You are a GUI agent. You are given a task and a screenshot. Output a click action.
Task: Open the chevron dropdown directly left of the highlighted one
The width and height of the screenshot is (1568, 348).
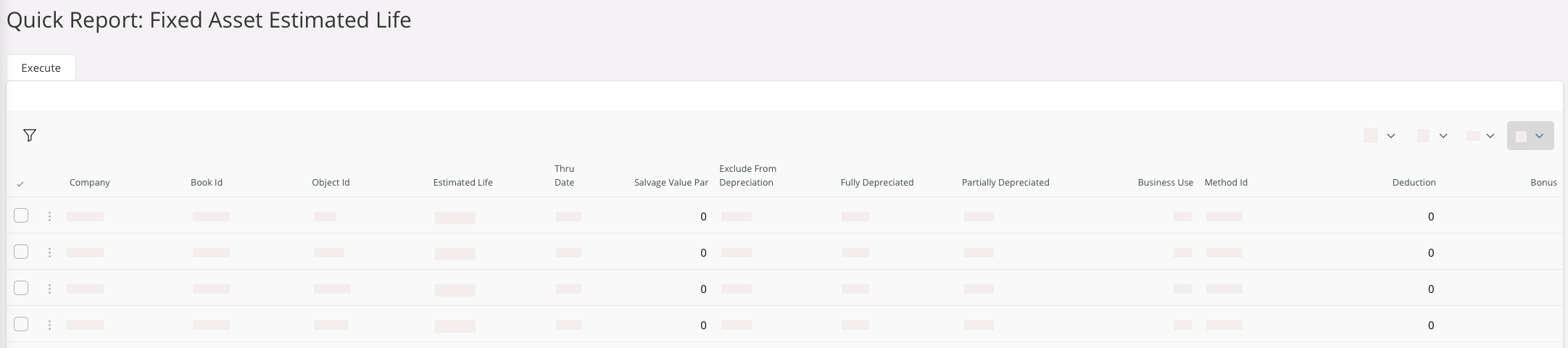(1480, 136)
